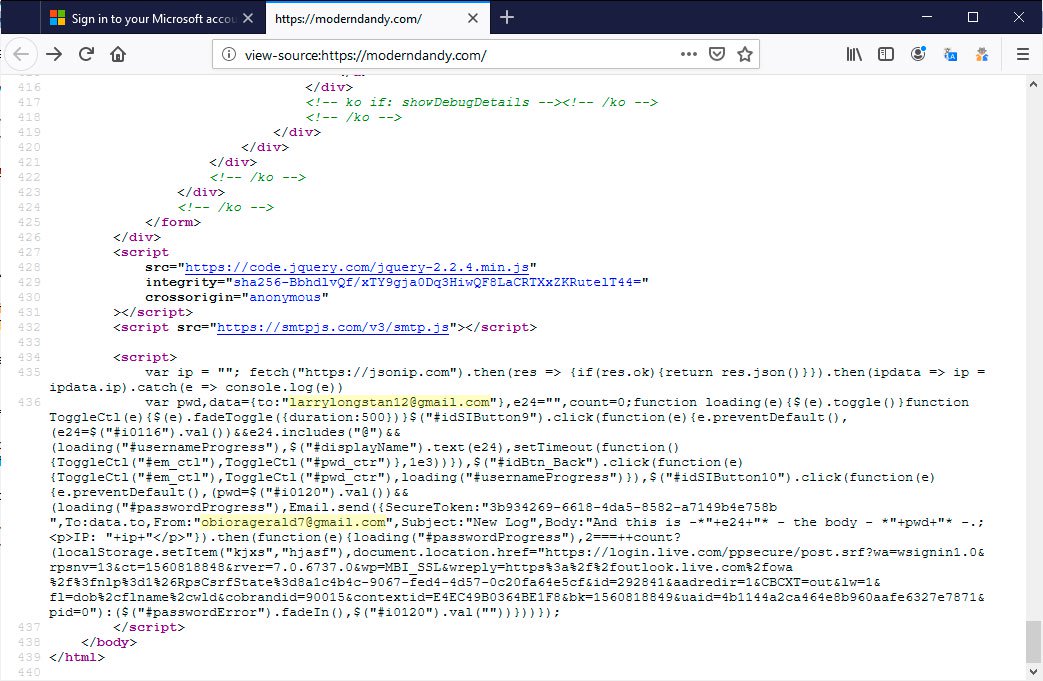Viewport: 1043px width, 681px height.
Task: Go back to the previous page
Action: tap(21, 54)
